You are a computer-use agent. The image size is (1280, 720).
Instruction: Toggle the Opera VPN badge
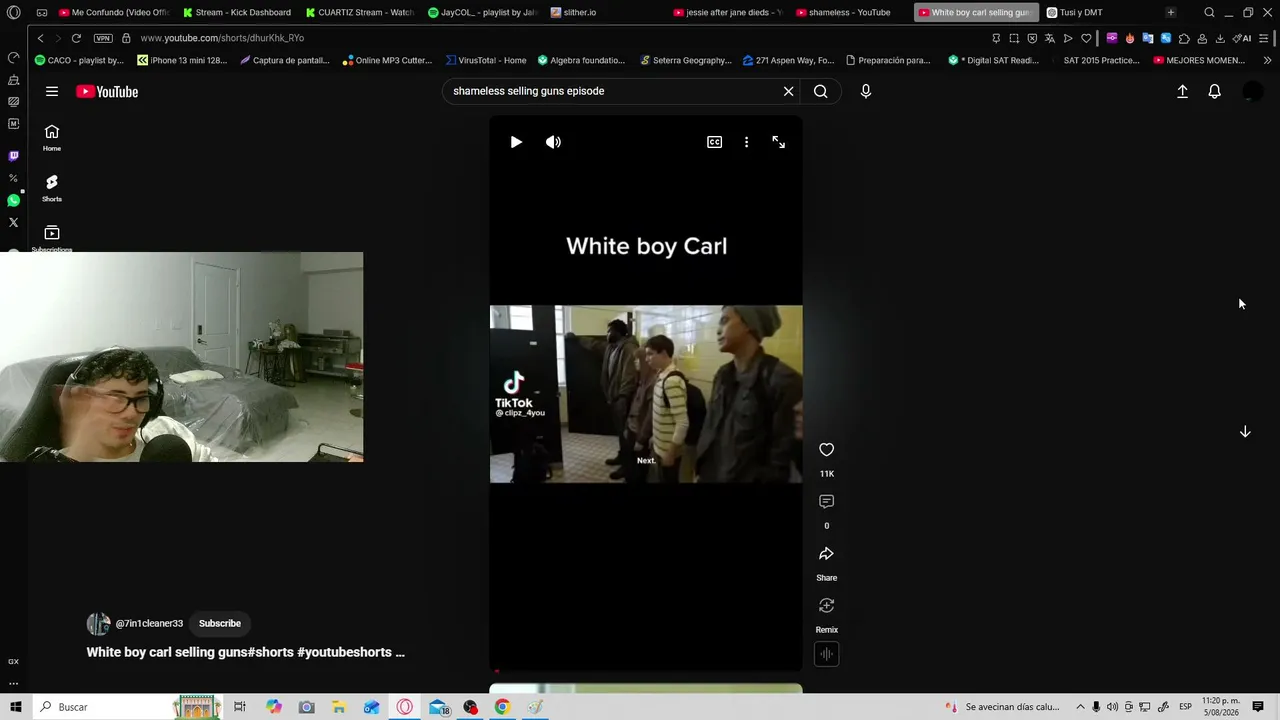[x=103, y=38]
